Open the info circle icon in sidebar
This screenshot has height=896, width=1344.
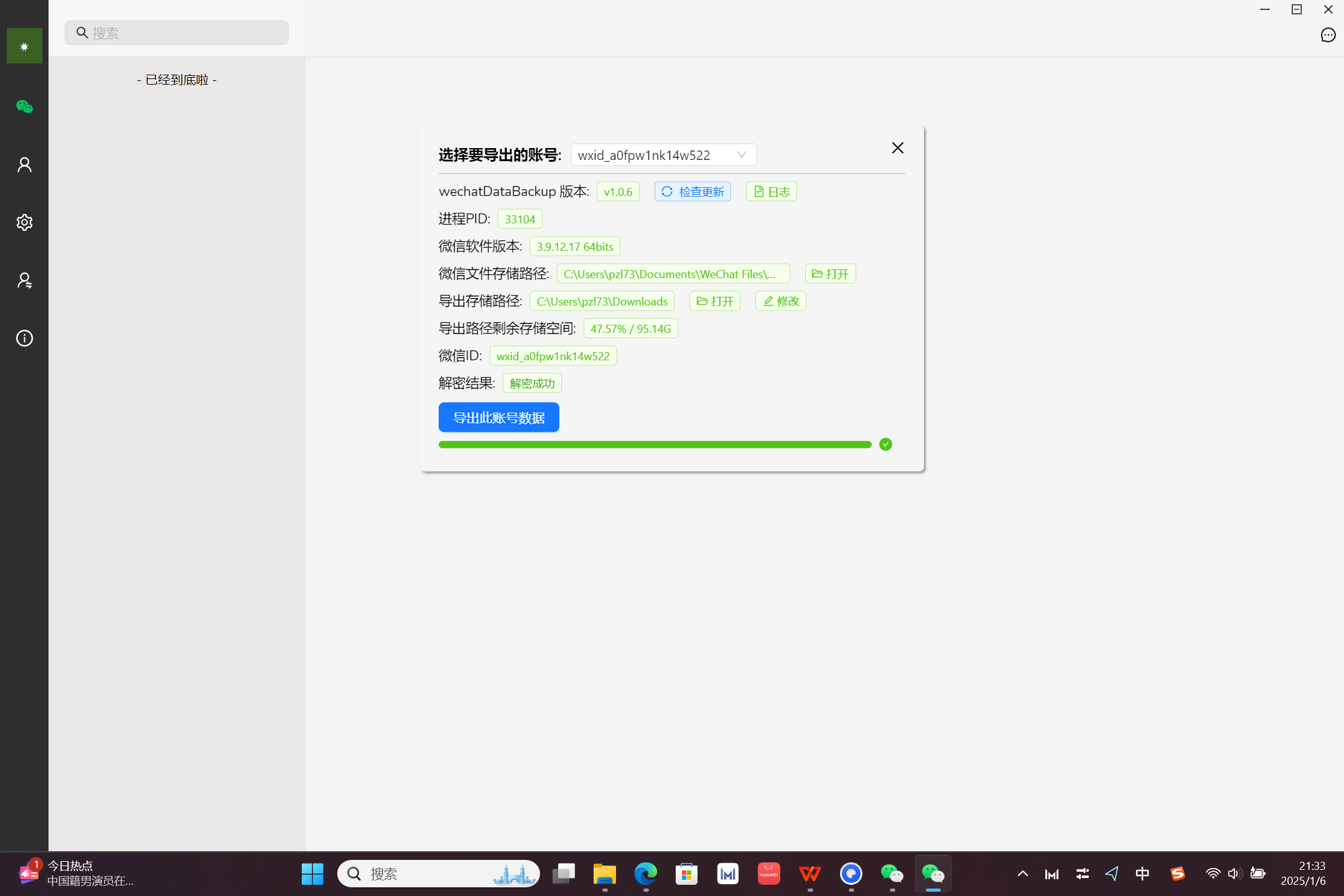pos(24,338)
